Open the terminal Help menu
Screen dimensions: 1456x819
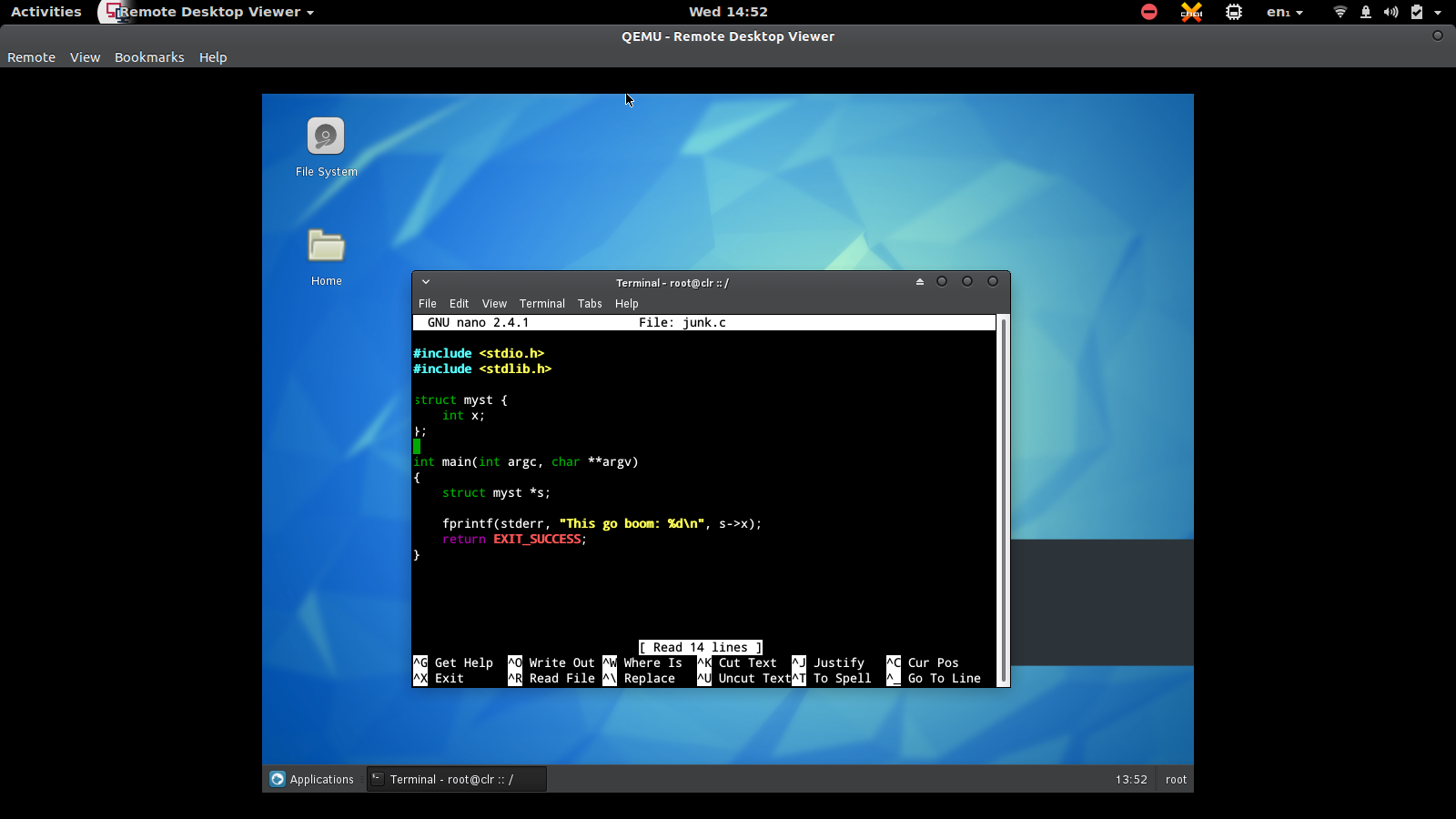[x=627, y=304]
